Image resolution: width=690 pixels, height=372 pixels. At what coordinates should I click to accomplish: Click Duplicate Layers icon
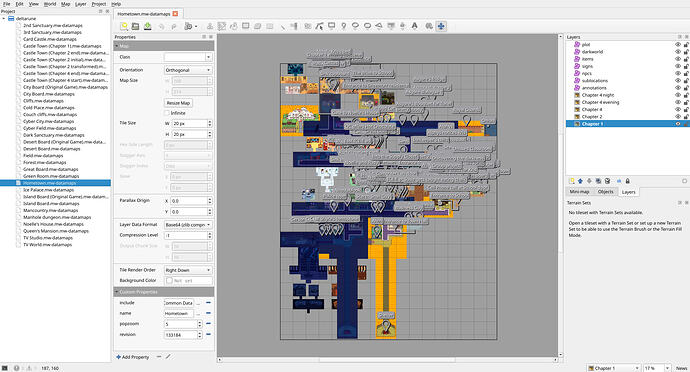598,181
